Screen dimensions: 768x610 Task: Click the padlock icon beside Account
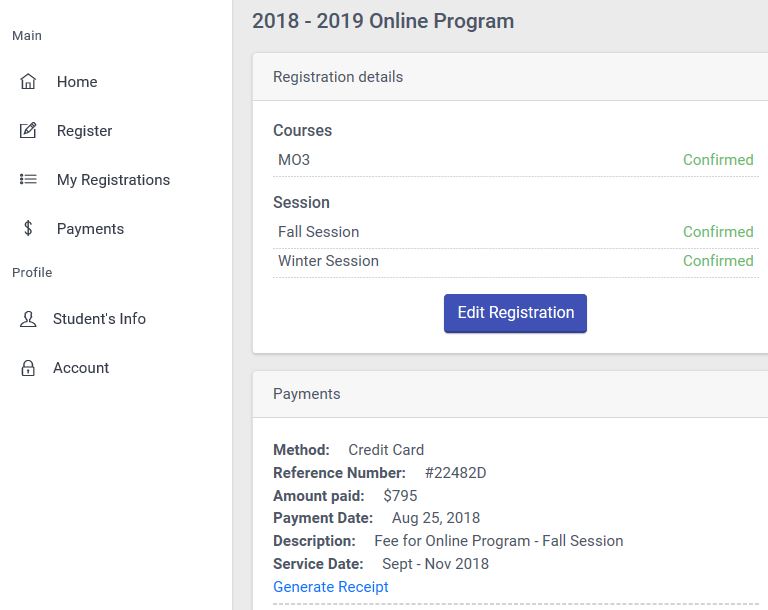[28, 368]
